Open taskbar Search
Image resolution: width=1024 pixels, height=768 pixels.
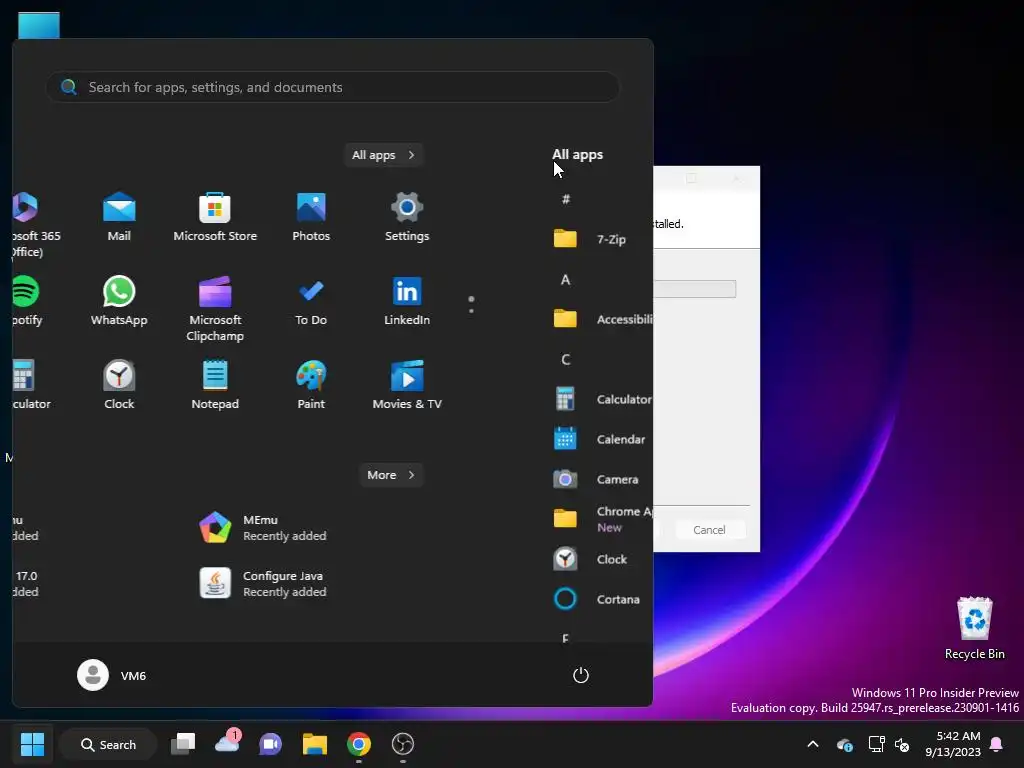pos(108,744)
